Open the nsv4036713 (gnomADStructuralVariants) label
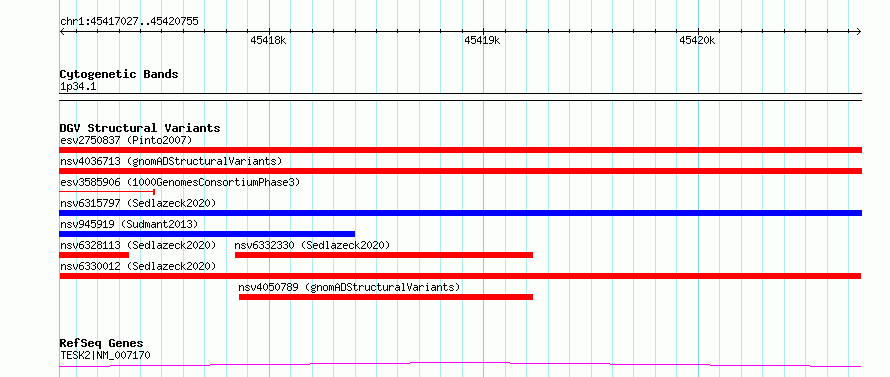890x377 pixels. [x=171, y=161]
